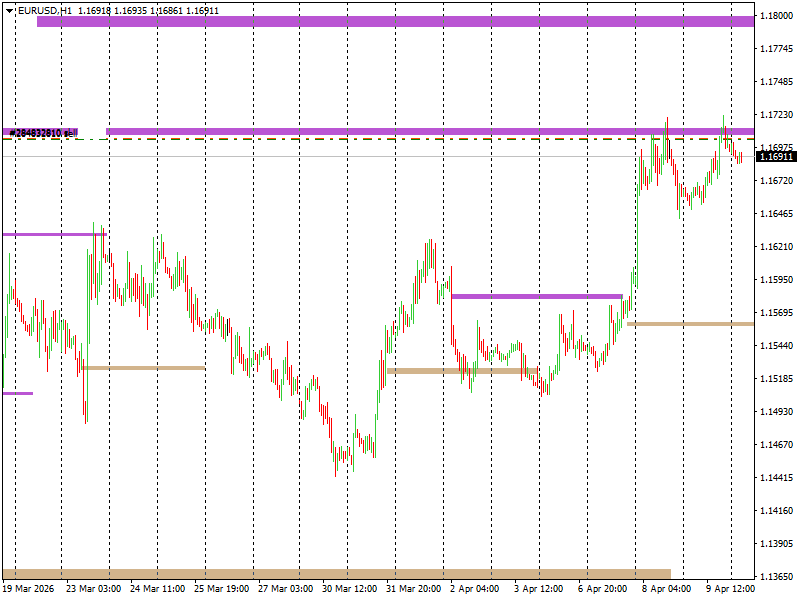Select the highest candlestick peak near 8 Apr
The width and height of the screenshot is (800, 600).
[667, 117]
